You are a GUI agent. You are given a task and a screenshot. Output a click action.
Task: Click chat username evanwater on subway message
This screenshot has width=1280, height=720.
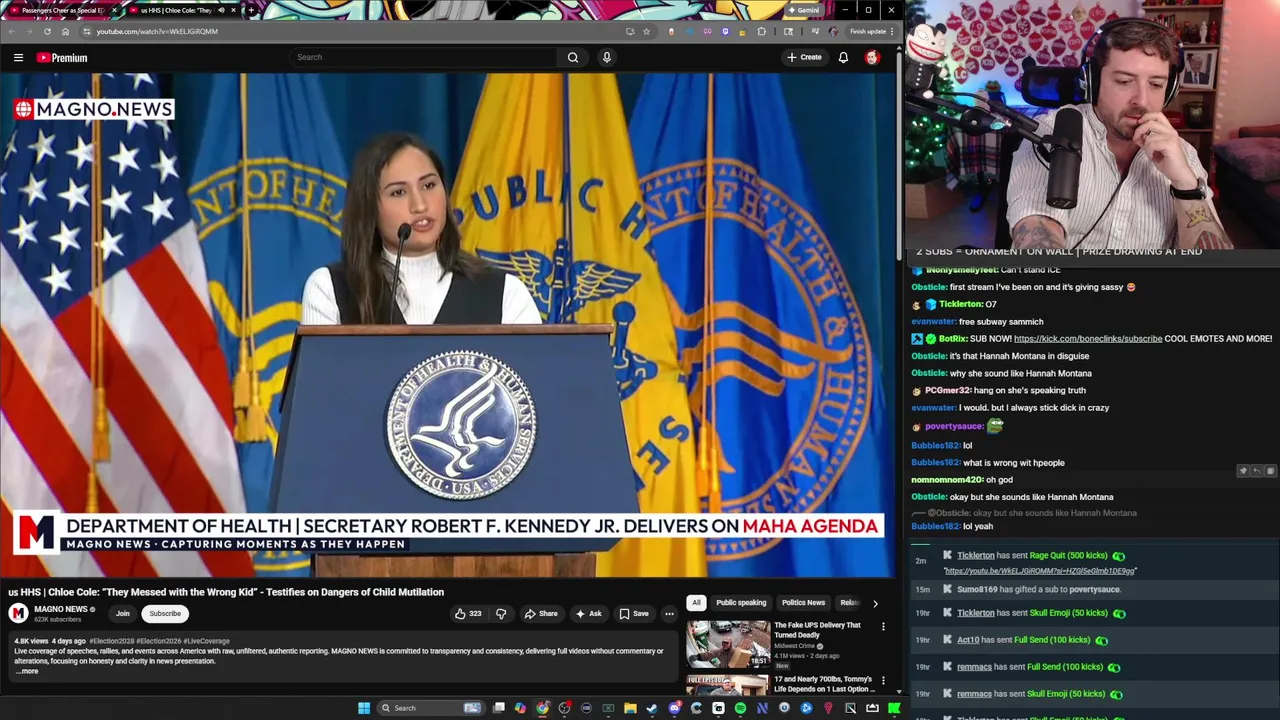[933, 322]
